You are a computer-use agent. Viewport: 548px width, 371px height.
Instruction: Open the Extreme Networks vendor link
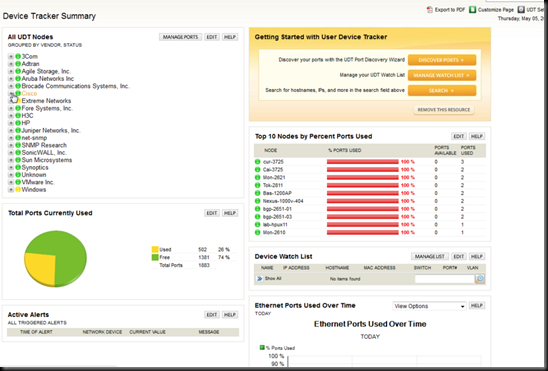point(46,101)
